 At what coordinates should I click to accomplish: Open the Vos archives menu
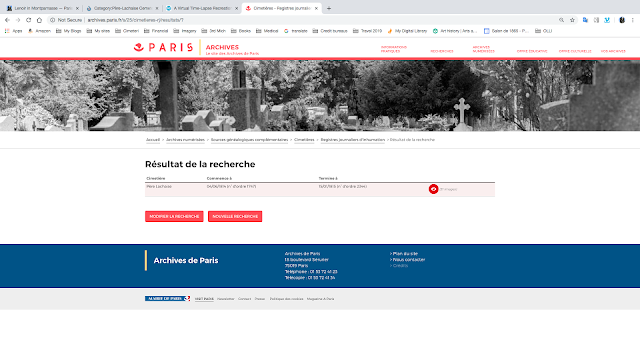pos(613,51)
